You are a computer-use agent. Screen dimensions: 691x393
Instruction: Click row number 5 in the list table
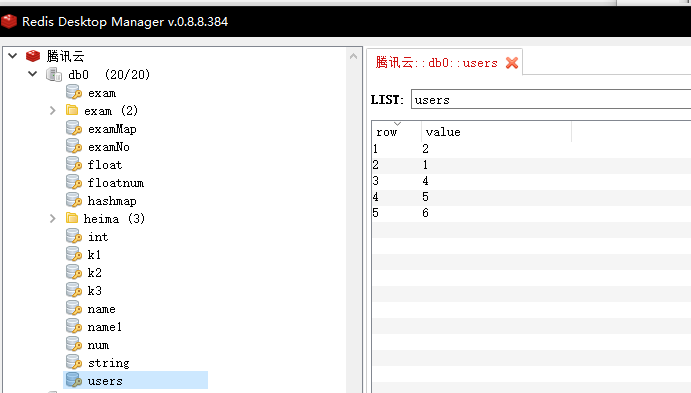tap(375, 213)
